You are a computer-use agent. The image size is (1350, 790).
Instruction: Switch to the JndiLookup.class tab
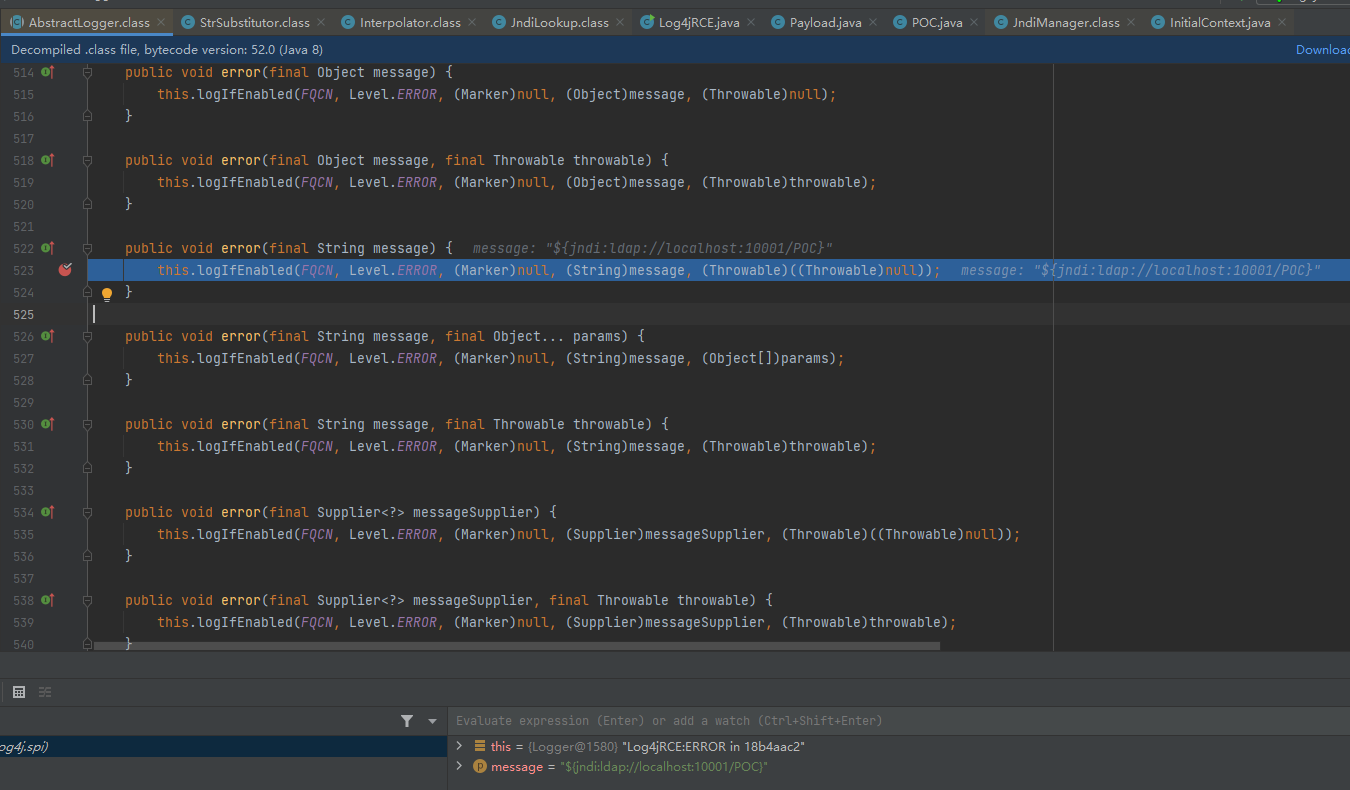[559, 22]
